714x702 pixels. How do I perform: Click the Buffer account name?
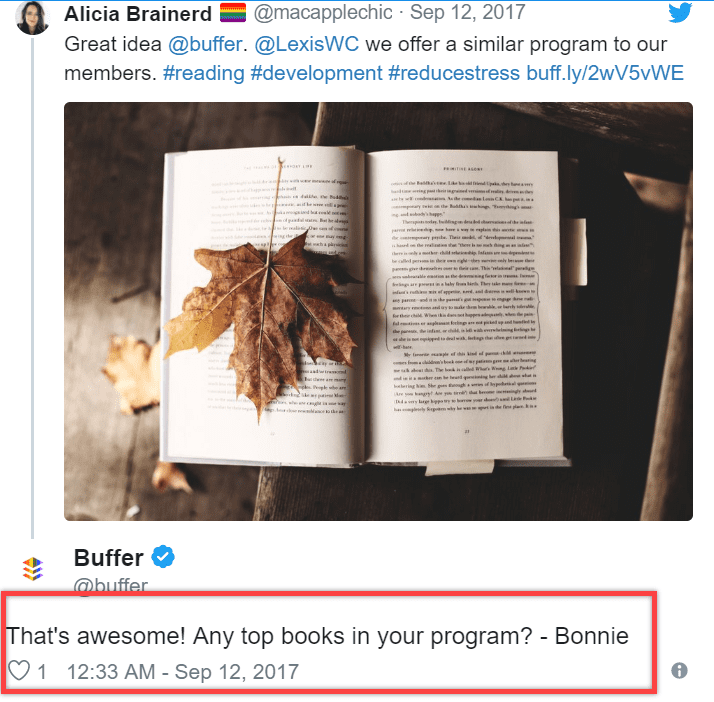(x=108, y=558)
